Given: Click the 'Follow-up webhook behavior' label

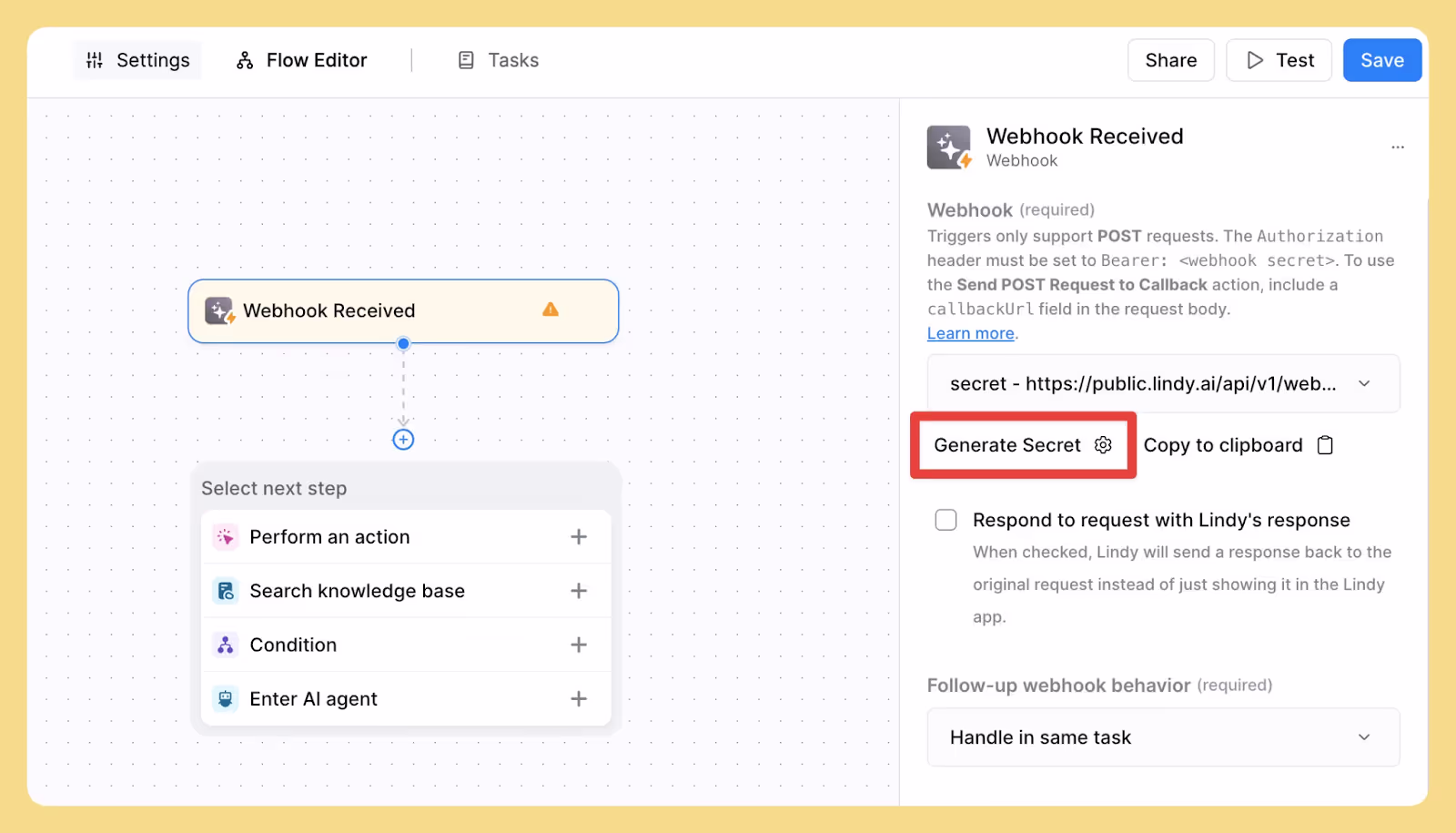Looking at the screenshot, I should tap(1058, 686).
